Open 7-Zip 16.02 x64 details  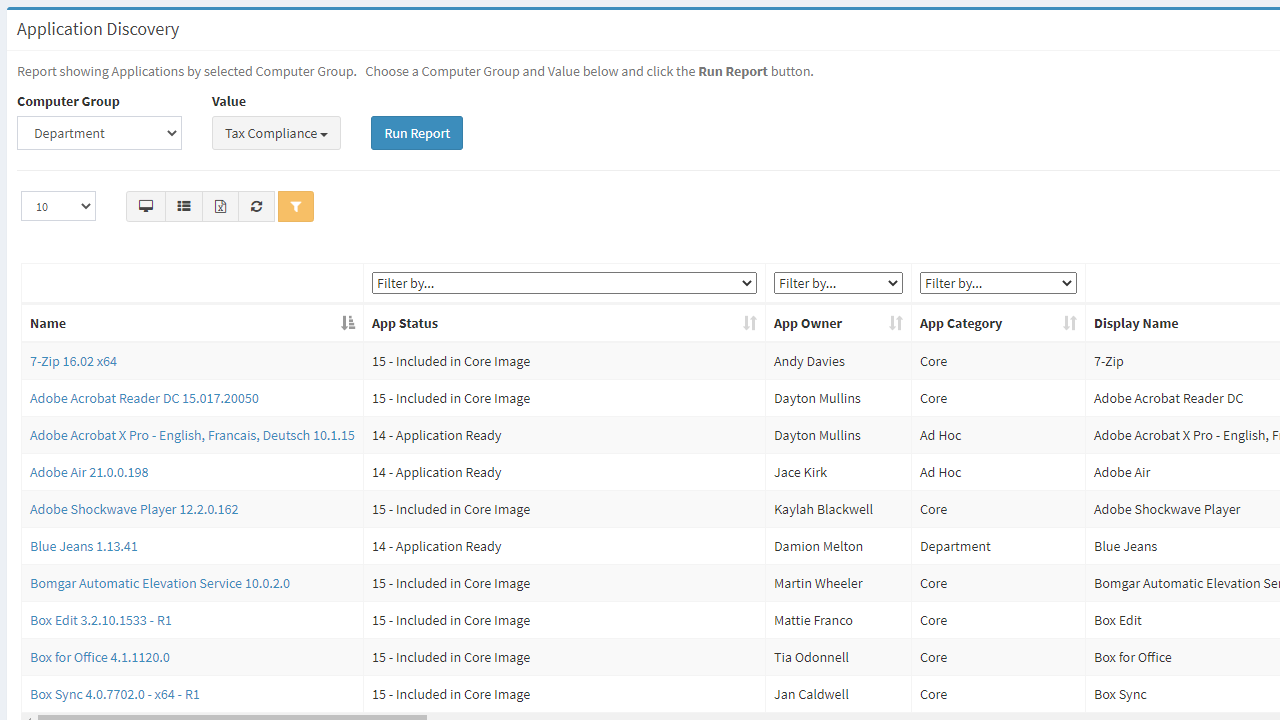click(x=73, y=361)
